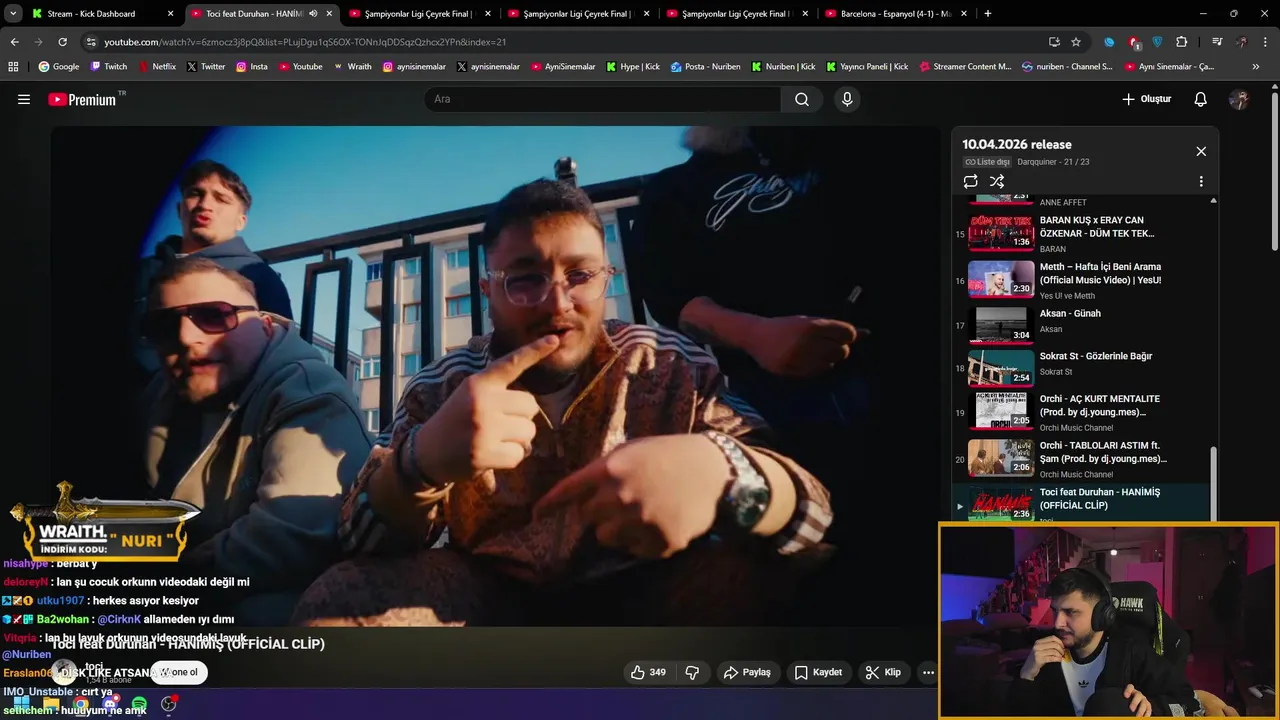Image resolution: width=1280 pixels, height=720 pixels.
Task: Open the Insta bookmark
Action: click(x=251, y=67)
